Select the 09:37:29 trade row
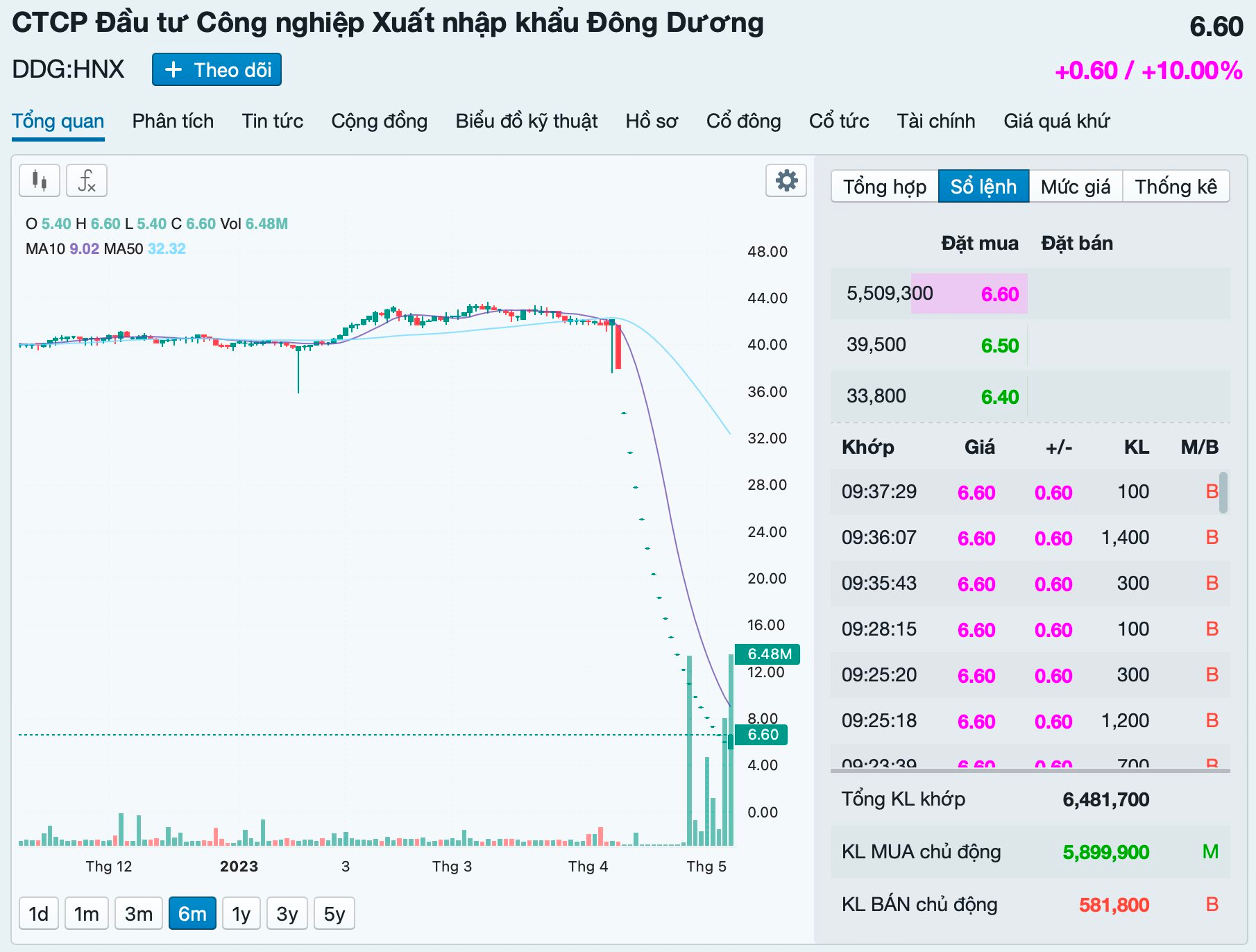The width and height of the screenshot is (1256, 952). (x=1030, y=492)
